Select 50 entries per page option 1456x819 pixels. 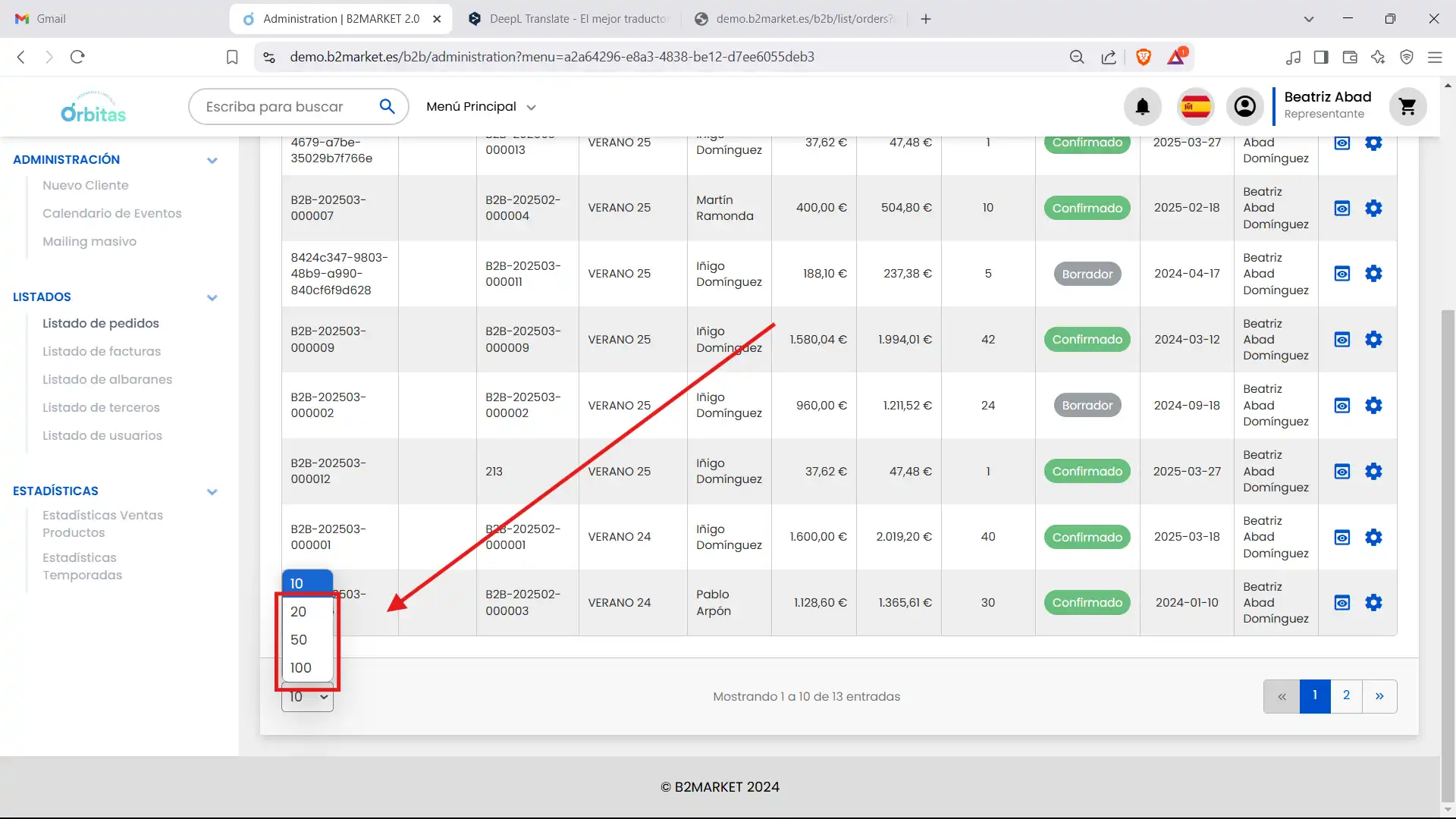point(299,639)
